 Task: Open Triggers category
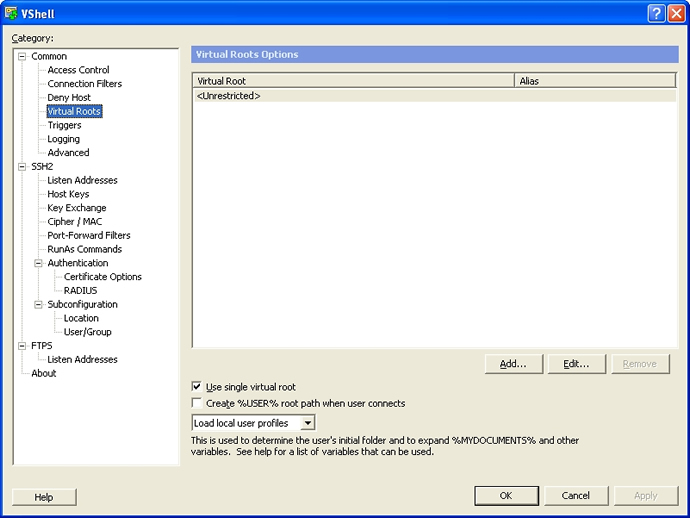point(64,125)
